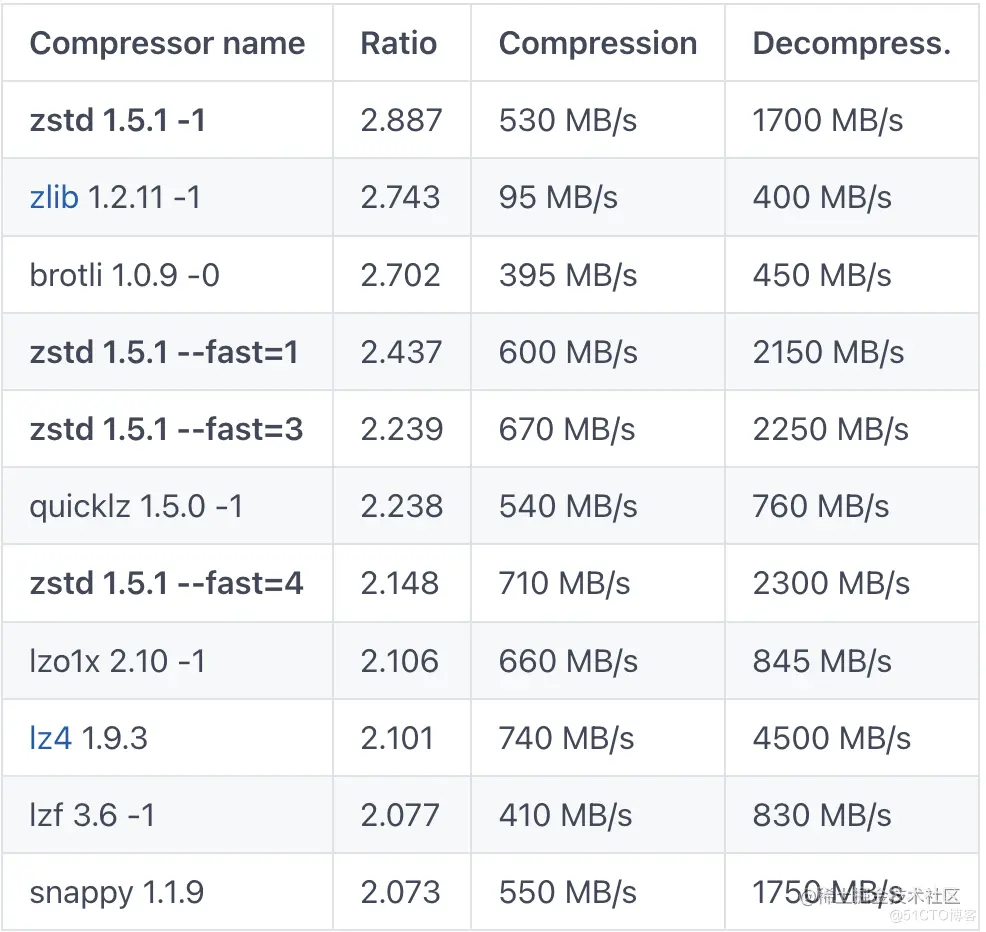The height and width of the screenshot is (932, 986).
Task: Select the Compression column header
Action: click(598, 43)
